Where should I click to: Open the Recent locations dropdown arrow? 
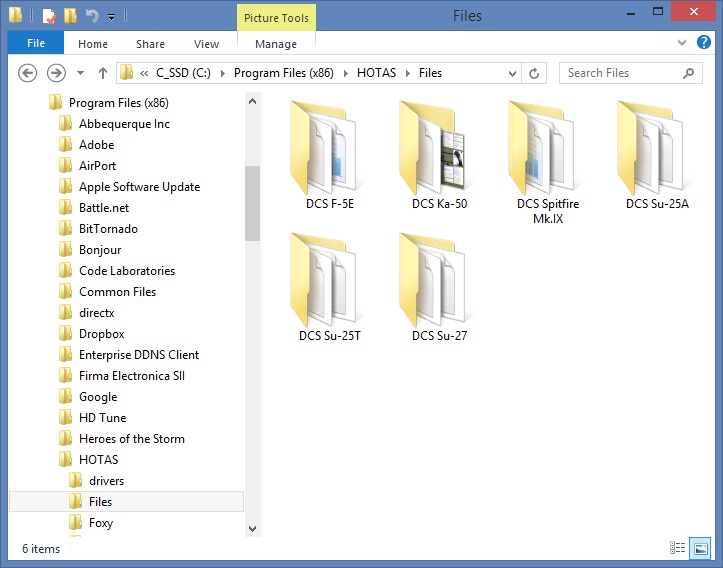point(80,73)
